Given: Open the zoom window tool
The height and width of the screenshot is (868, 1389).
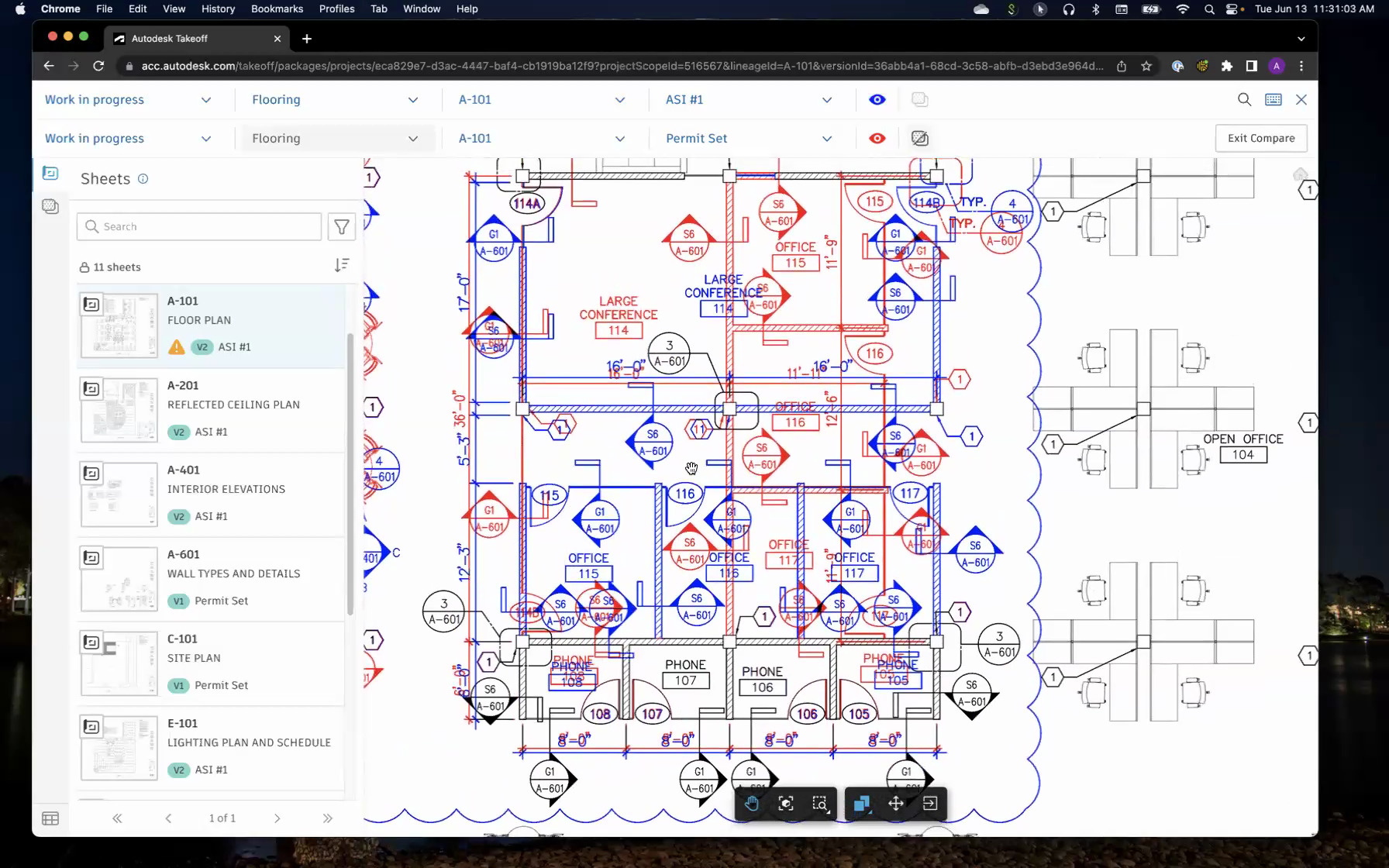Looking at the screenshot, I should coord(821,804).
